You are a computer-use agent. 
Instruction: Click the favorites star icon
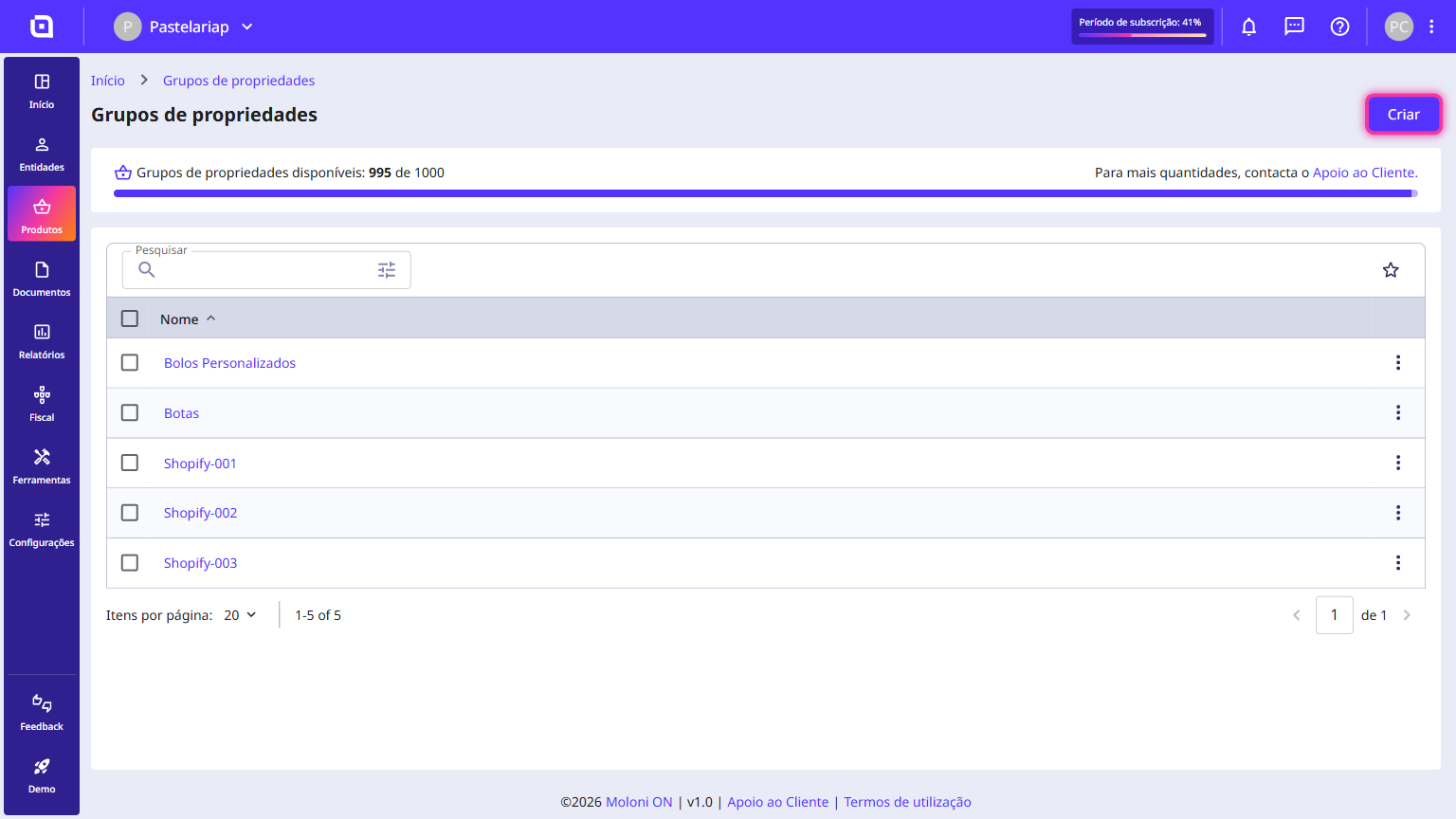point(1391,270)
